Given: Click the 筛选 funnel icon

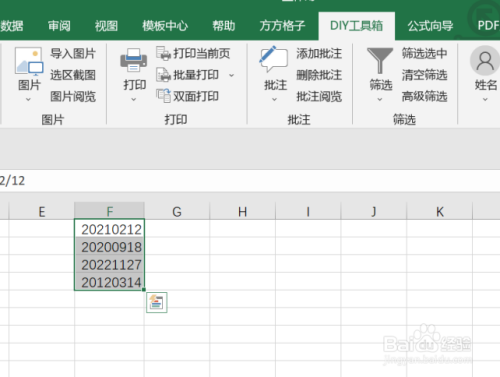Looking at the screenshot, I should coord(380,60).
